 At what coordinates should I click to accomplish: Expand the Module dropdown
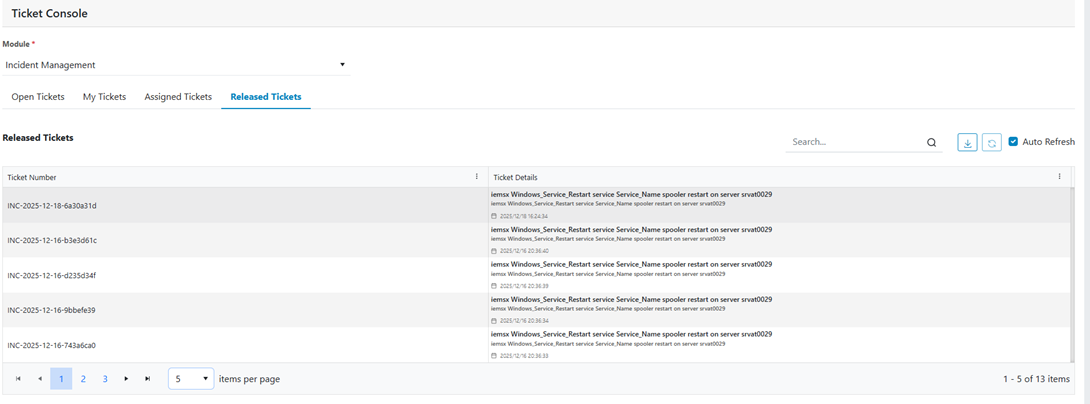pyautogui.click(x=342, y=65)
